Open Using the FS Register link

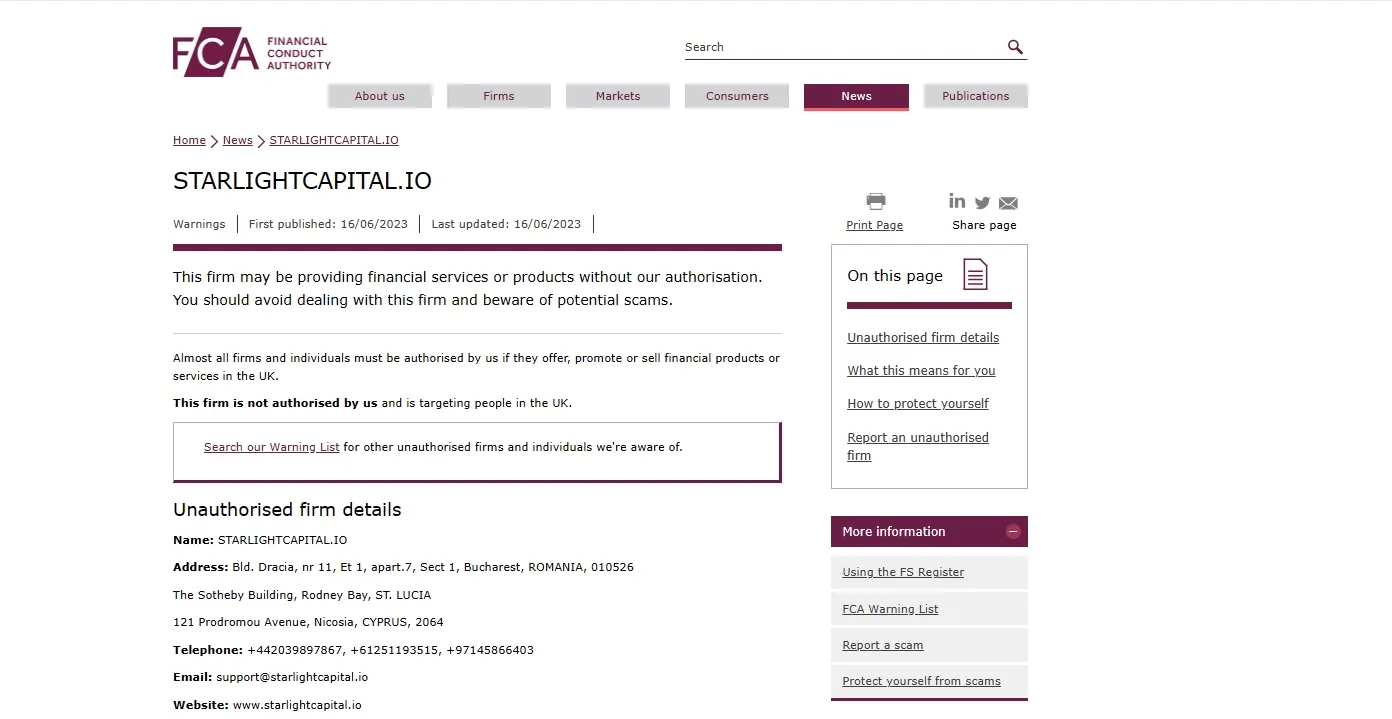pos(903,572)
